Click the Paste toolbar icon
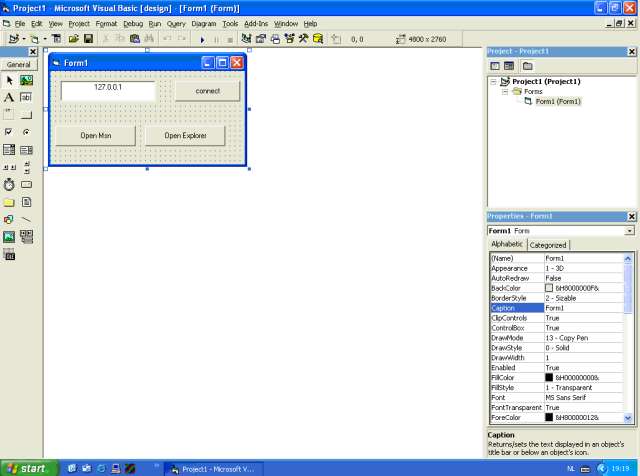 click(x=135, y=39)
